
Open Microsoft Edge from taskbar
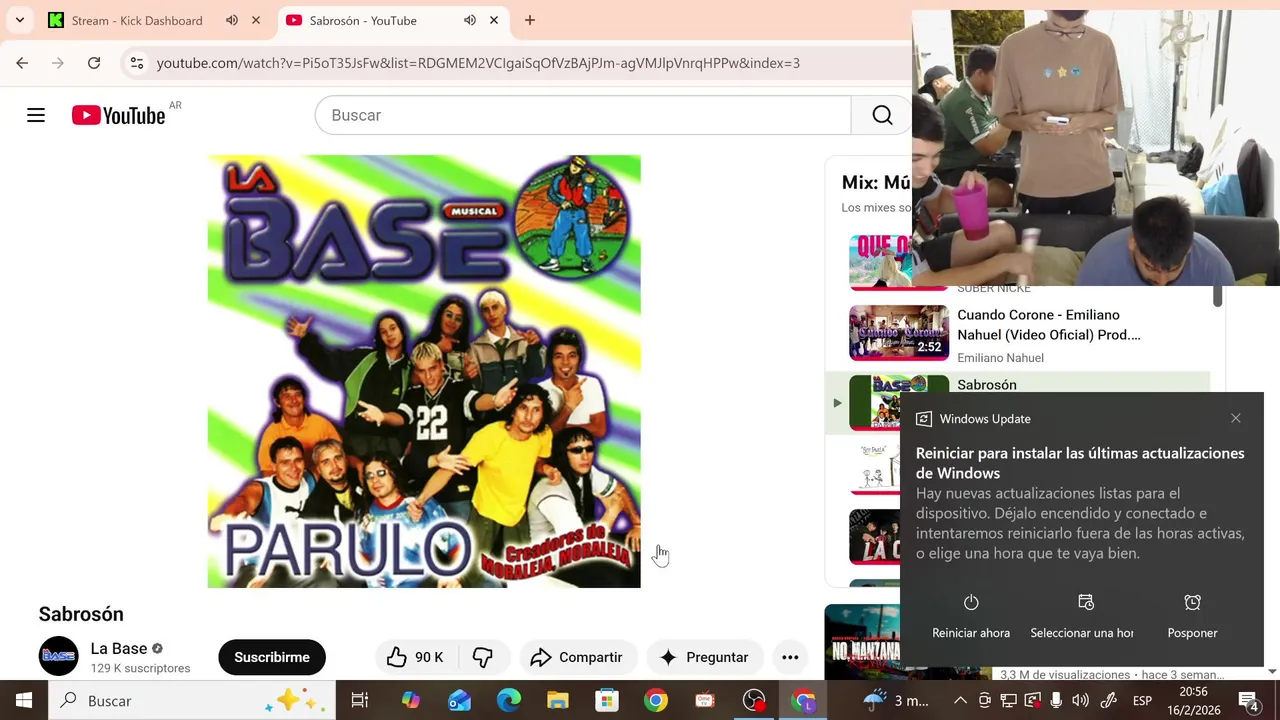pyautogui.click(x=509, y=700)
